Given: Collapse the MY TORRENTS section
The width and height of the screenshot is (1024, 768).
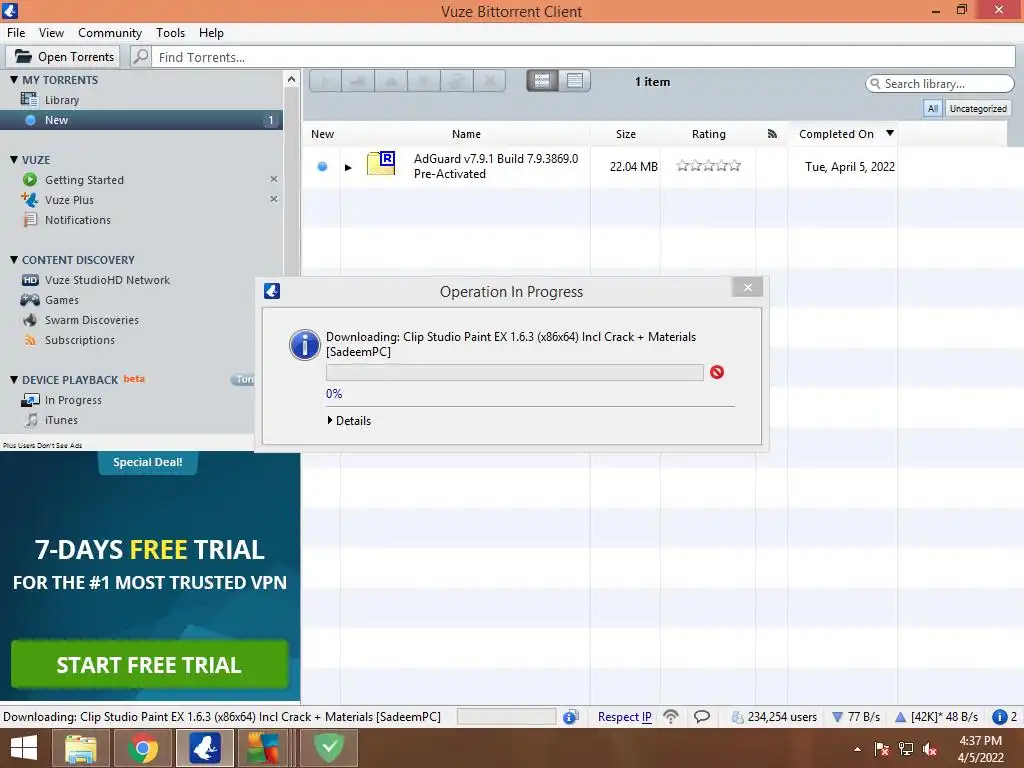Looking at the screenshot, I should [14, 80].
